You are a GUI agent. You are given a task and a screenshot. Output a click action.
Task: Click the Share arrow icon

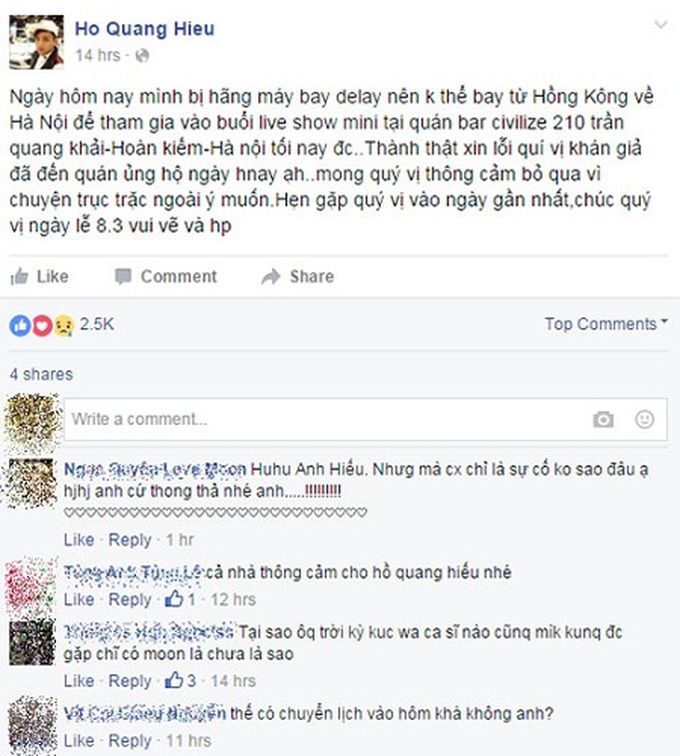point(271,276)
